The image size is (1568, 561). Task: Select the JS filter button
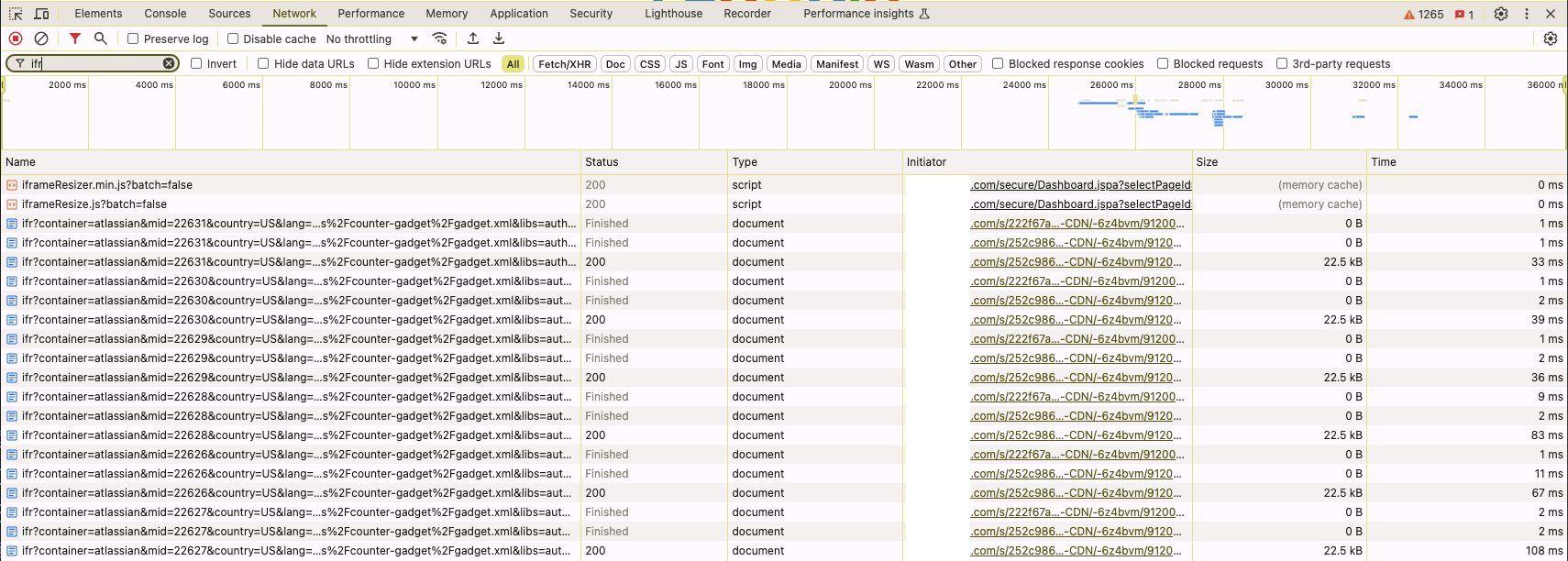click(x=680, y=64)
